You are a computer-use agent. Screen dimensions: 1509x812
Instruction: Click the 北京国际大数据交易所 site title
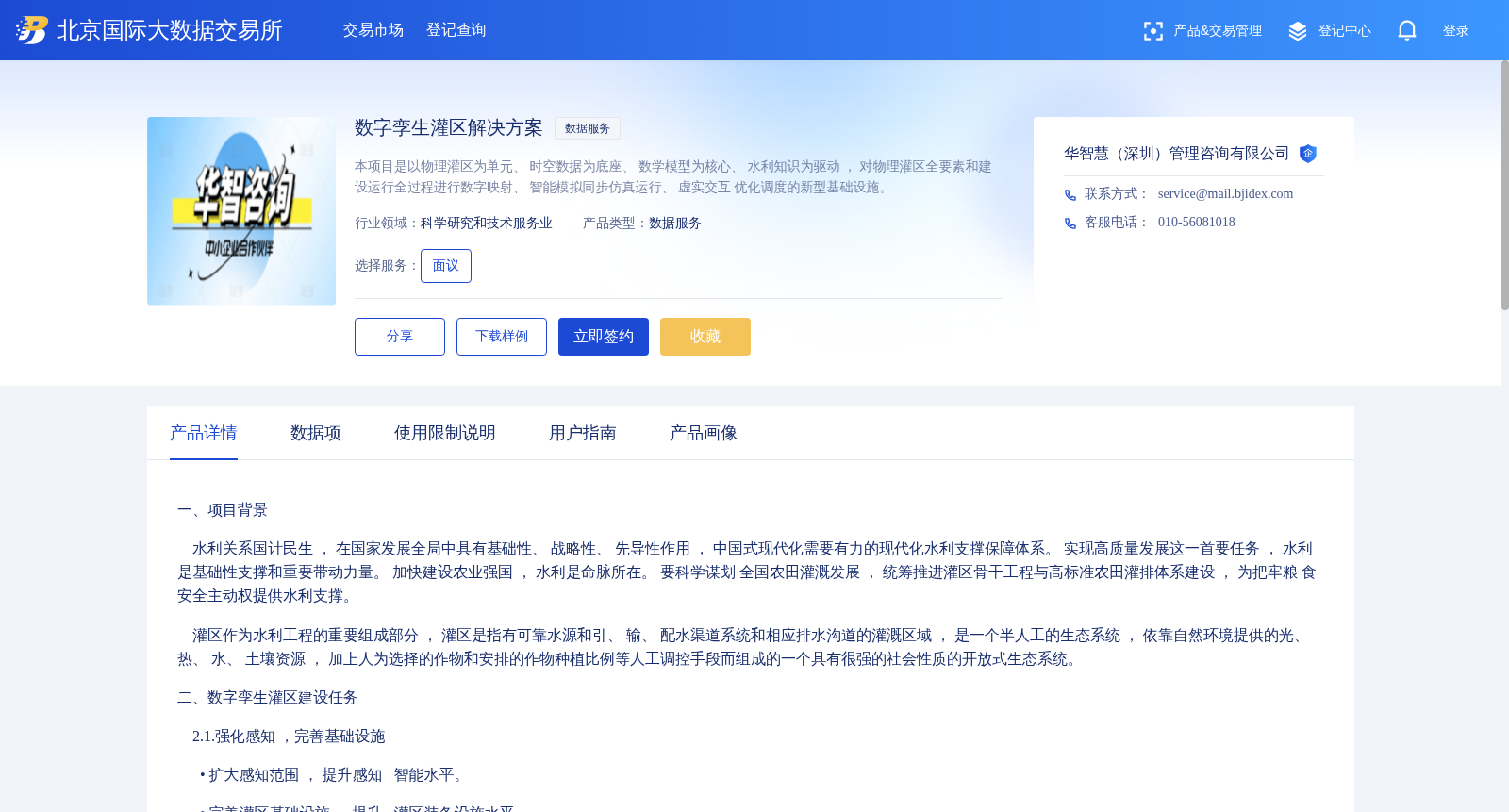170,30
